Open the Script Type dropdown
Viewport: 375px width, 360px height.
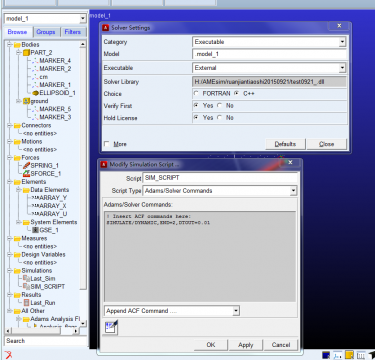pos(220,191)
